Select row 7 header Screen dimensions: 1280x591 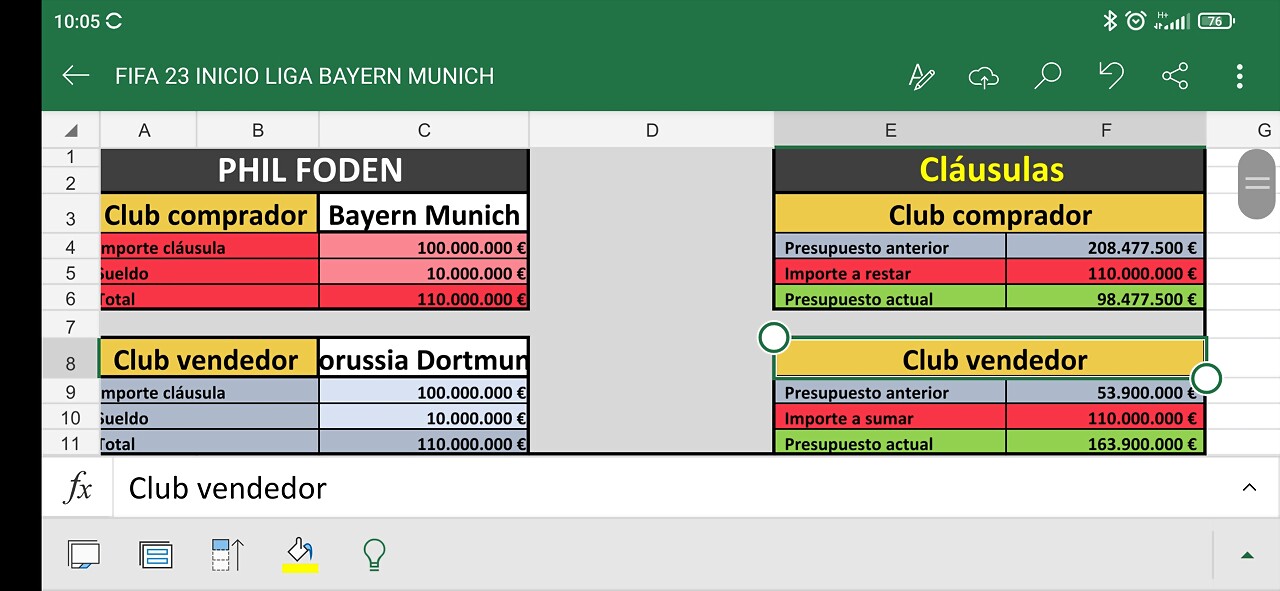pyautogui.click(x=71, y=324)
